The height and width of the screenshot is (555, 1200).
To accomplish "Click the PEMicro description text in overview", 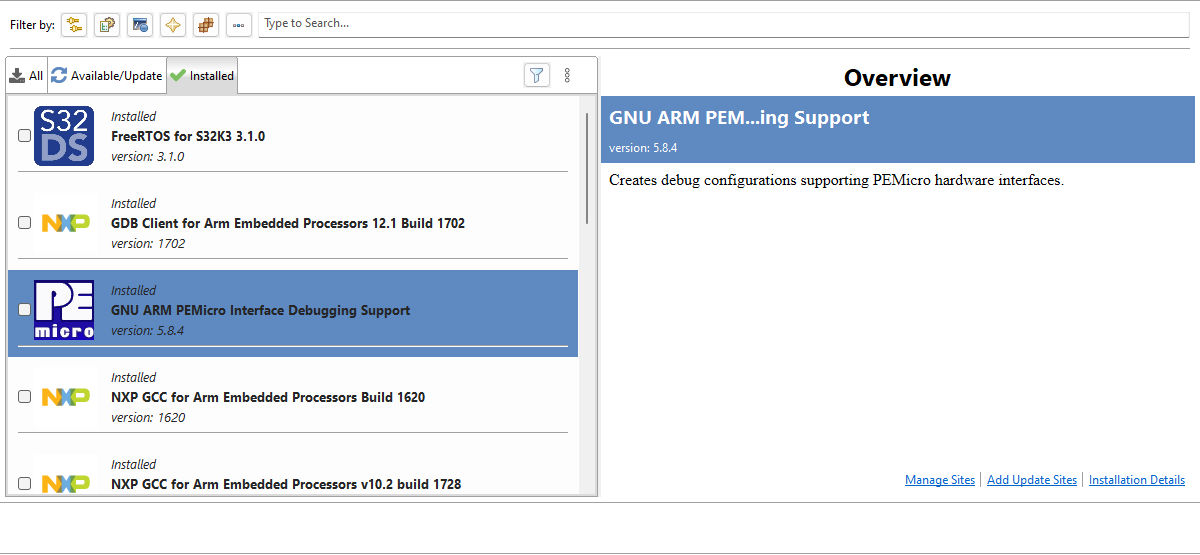I will [x=836, y=181].
